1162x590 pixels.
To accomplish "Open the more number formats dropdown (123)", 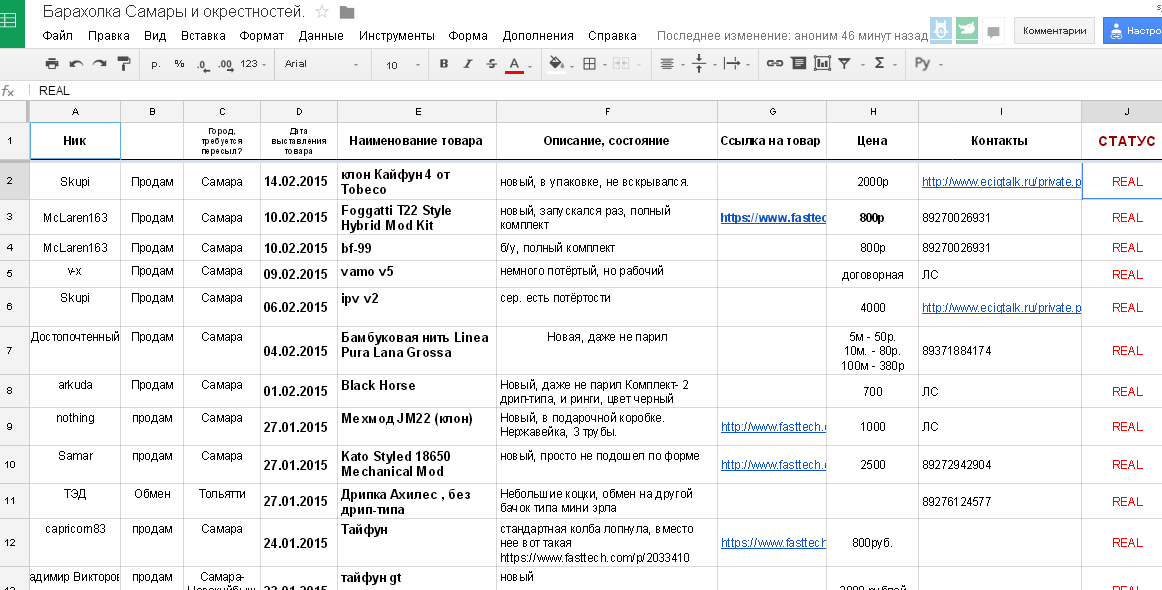I will coord(253,64).
